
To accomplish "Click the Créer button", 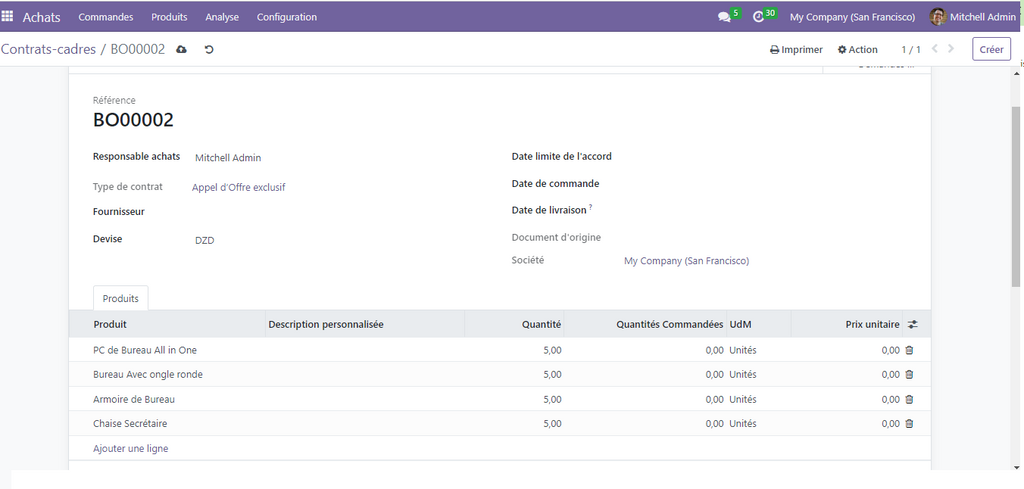I will (x=991, y=49).
